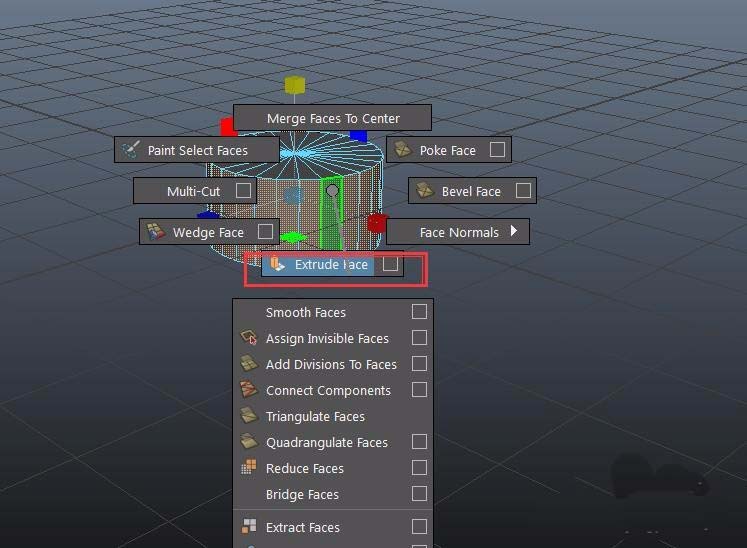747x548 pixels.
Task: Open Bevel Face options box
Action: 523,191
